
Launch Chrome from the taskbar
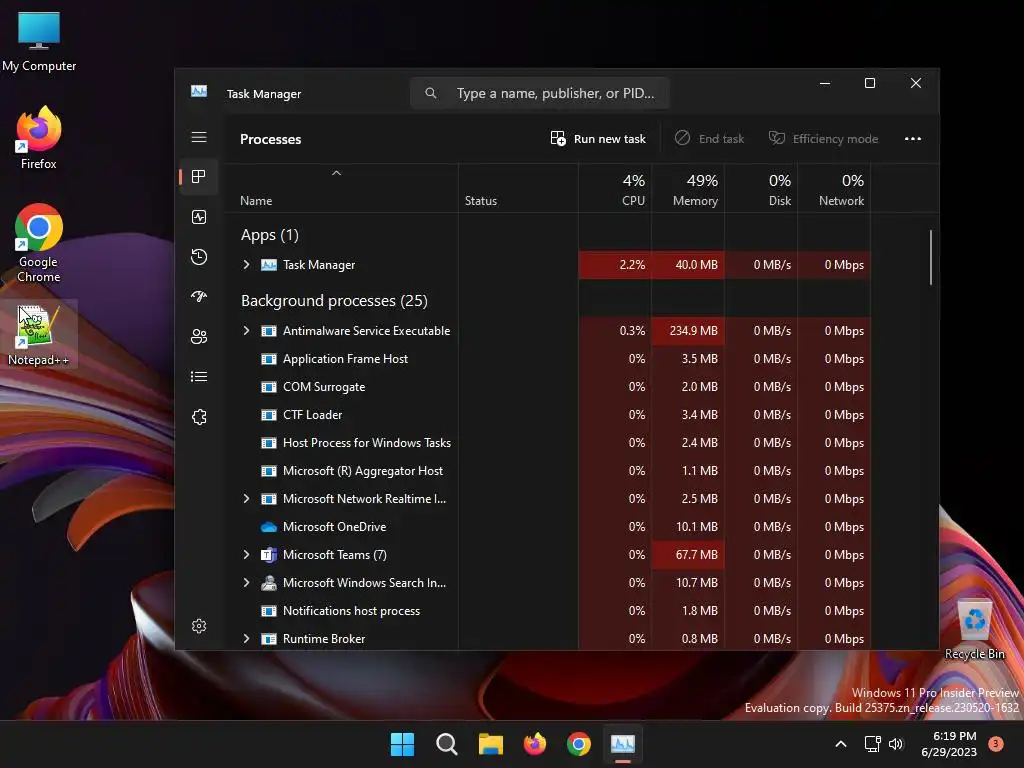click(579, 744)
